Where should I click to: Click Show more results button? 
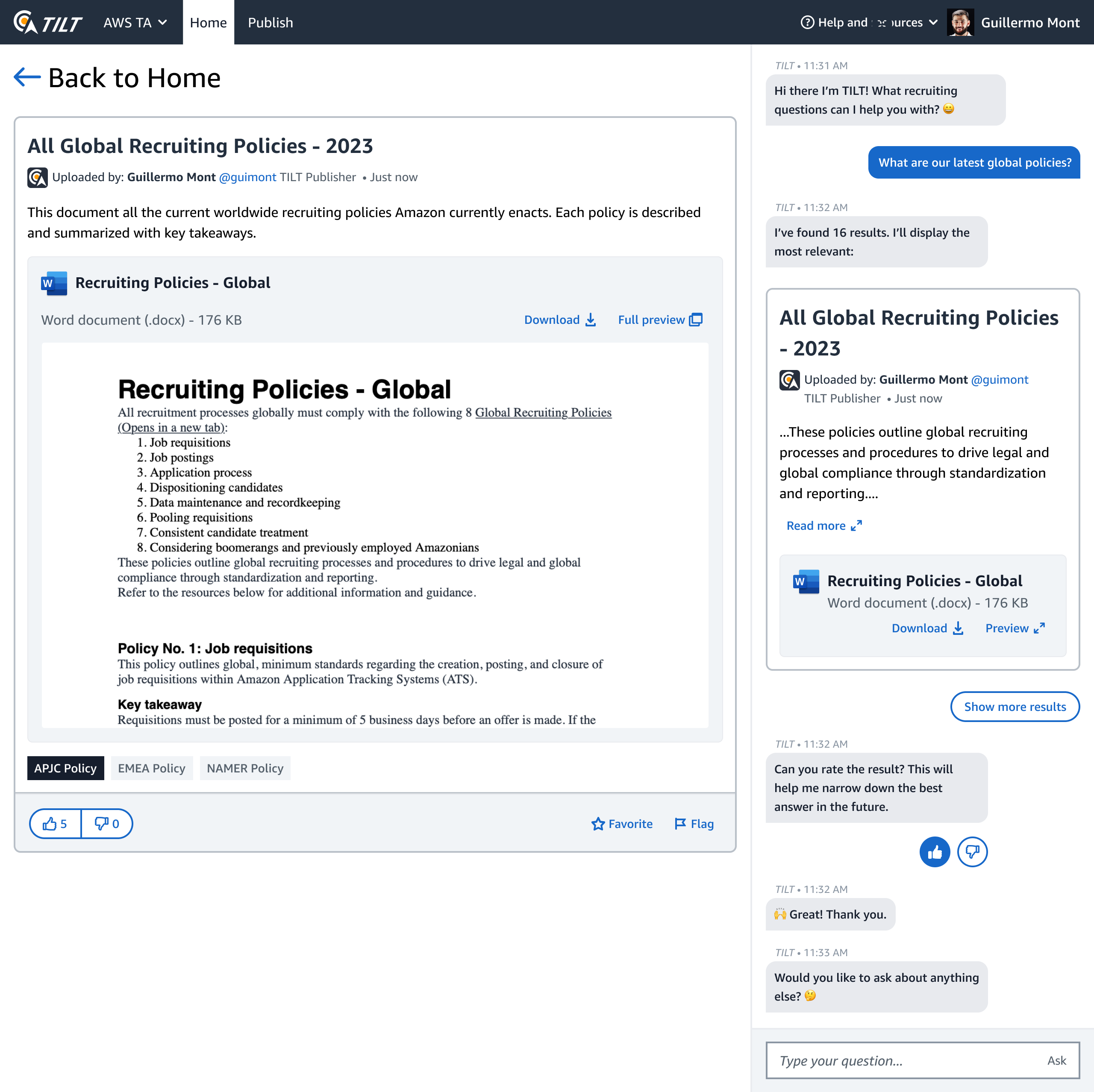tap(1014, 707)
